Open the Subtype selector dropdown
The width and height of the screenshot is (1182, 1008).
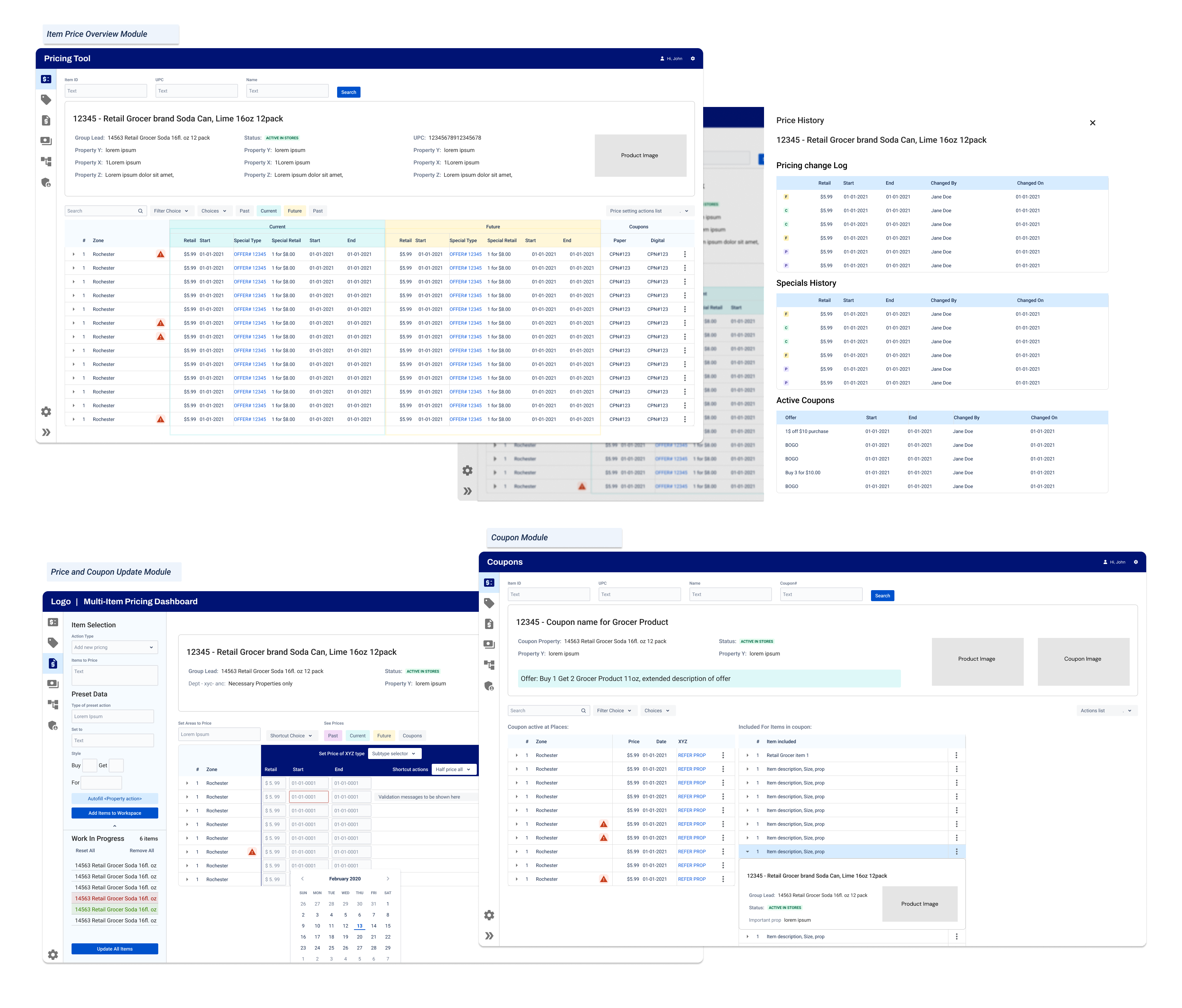(x=394, y=754)
